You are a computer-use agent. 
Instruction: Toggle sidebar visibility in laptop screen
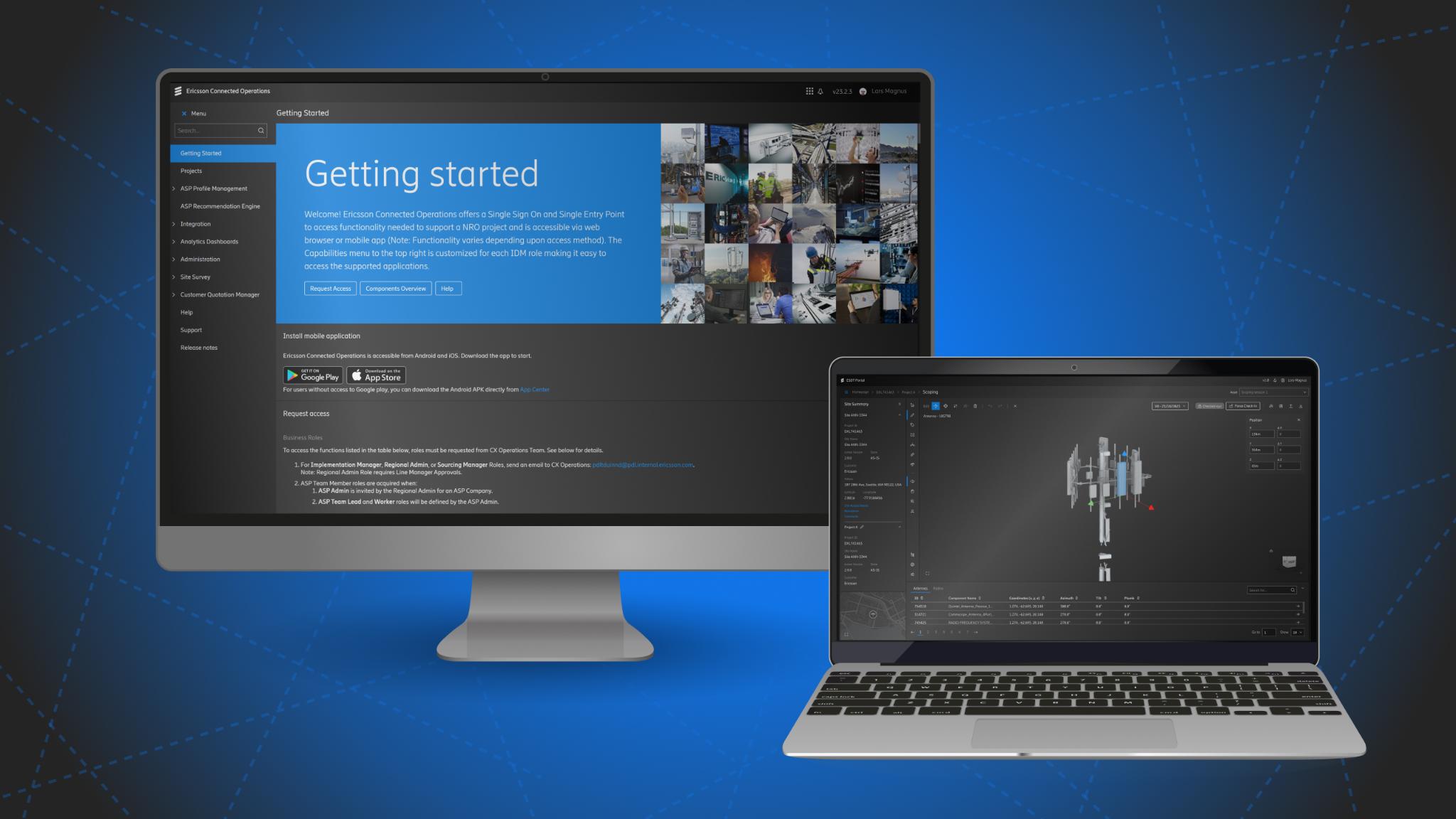(x=844, y=392)
